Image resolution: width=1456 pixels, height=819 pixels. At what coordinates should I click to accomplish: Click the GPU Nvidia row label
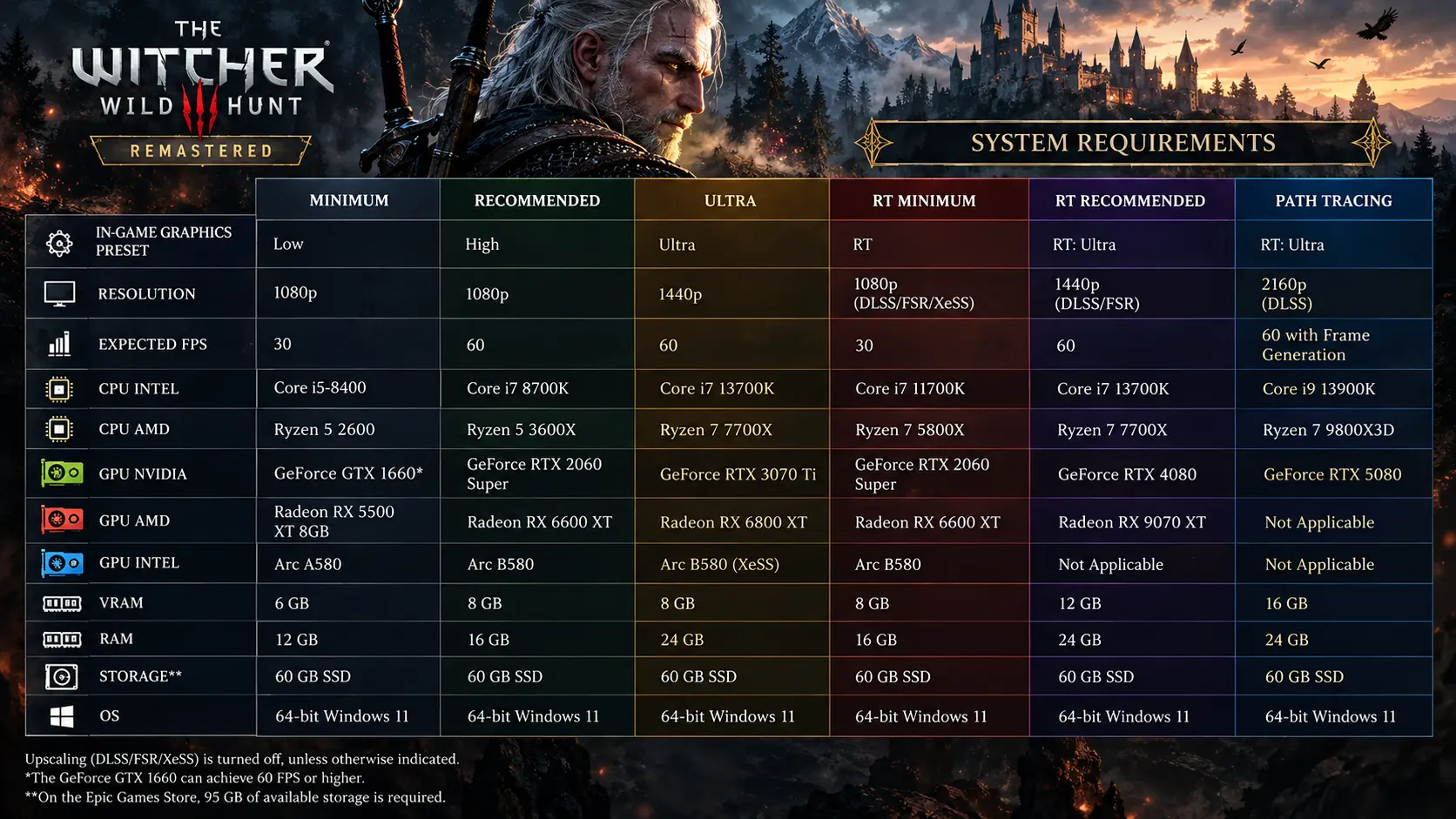143,474
